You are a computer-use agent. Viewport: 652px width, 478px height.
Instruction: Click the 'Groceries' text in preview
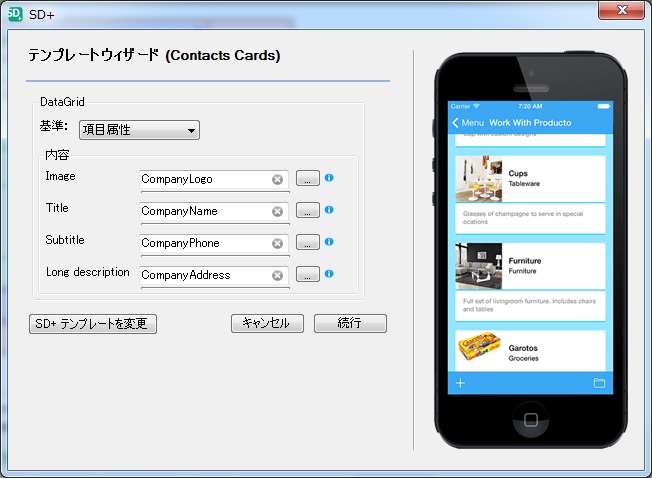coord(523,358)
